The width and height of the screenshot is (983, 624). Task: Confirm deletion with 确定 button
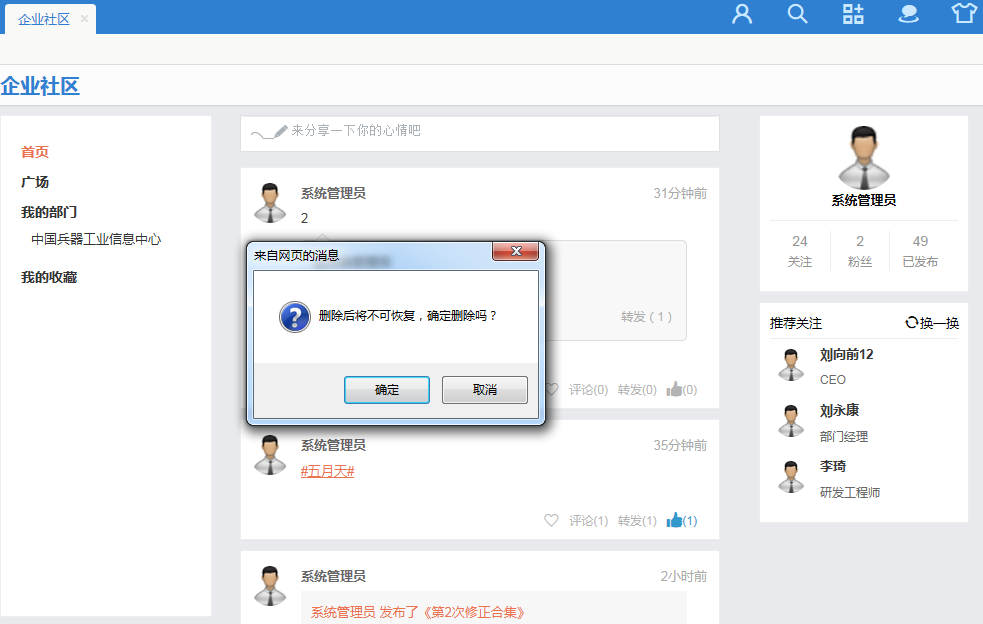387,390
